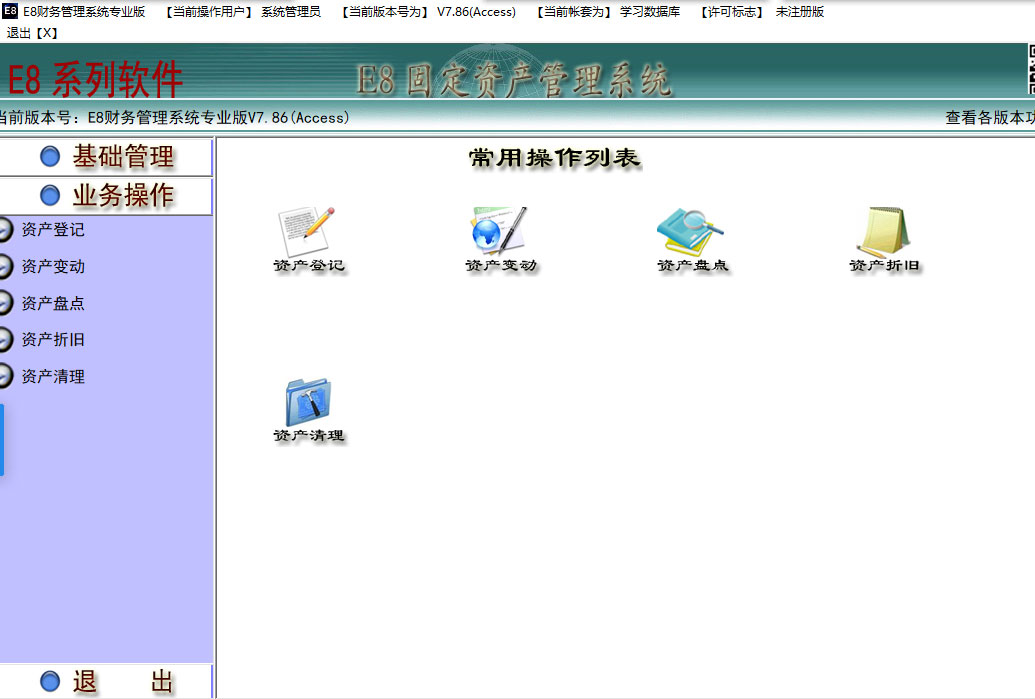The height and width of the screenshot is (699, 1035).
Task: Click the blue vertical handle on sidebar's left edge
Action: [x=2, y=440]
